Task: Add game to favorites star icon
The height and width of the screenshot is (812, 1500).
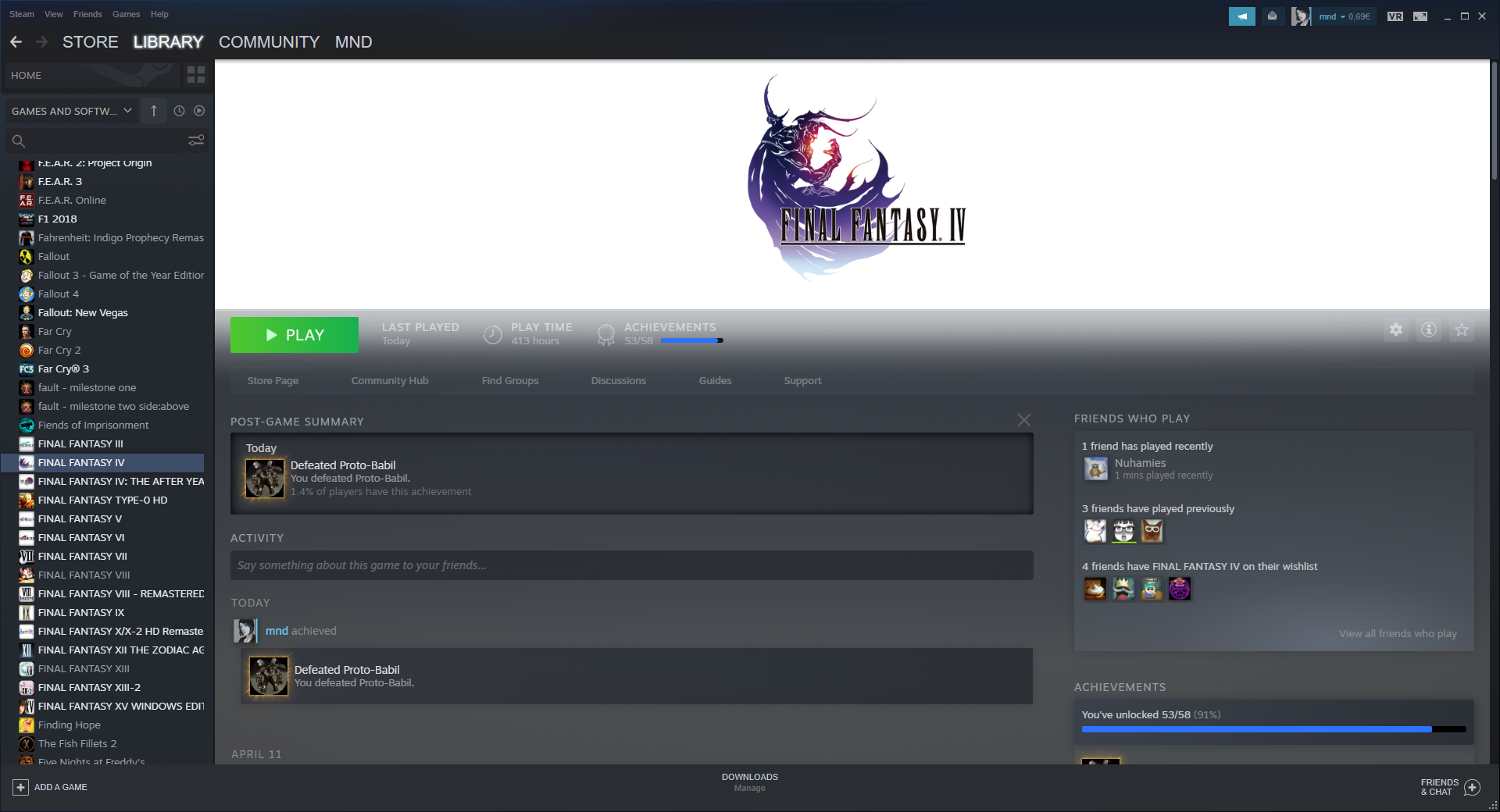Action: click(x=1462, y=330)
